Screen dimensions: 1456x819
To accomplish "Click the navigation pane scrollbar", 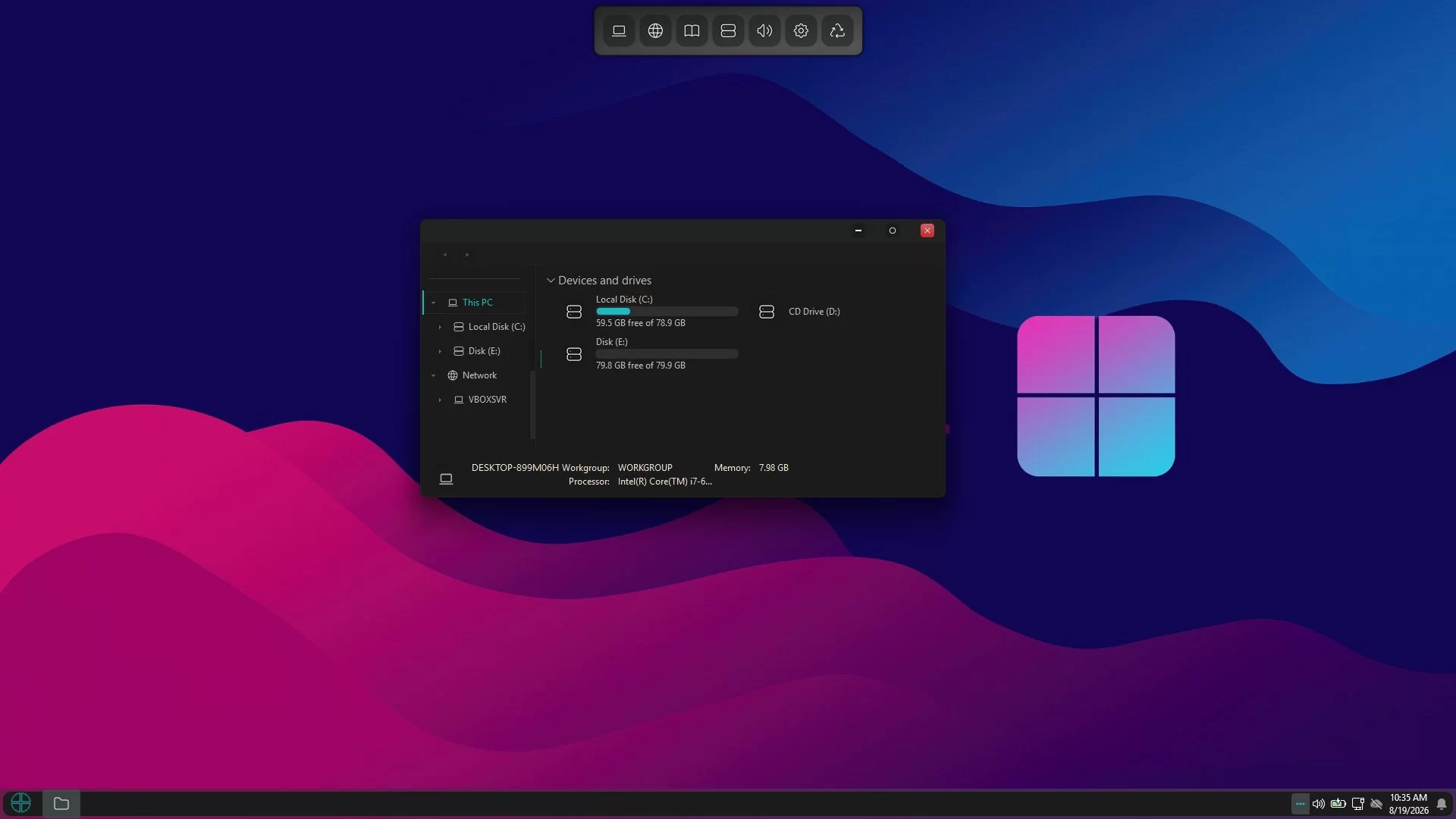I will (x=532, y=405).
